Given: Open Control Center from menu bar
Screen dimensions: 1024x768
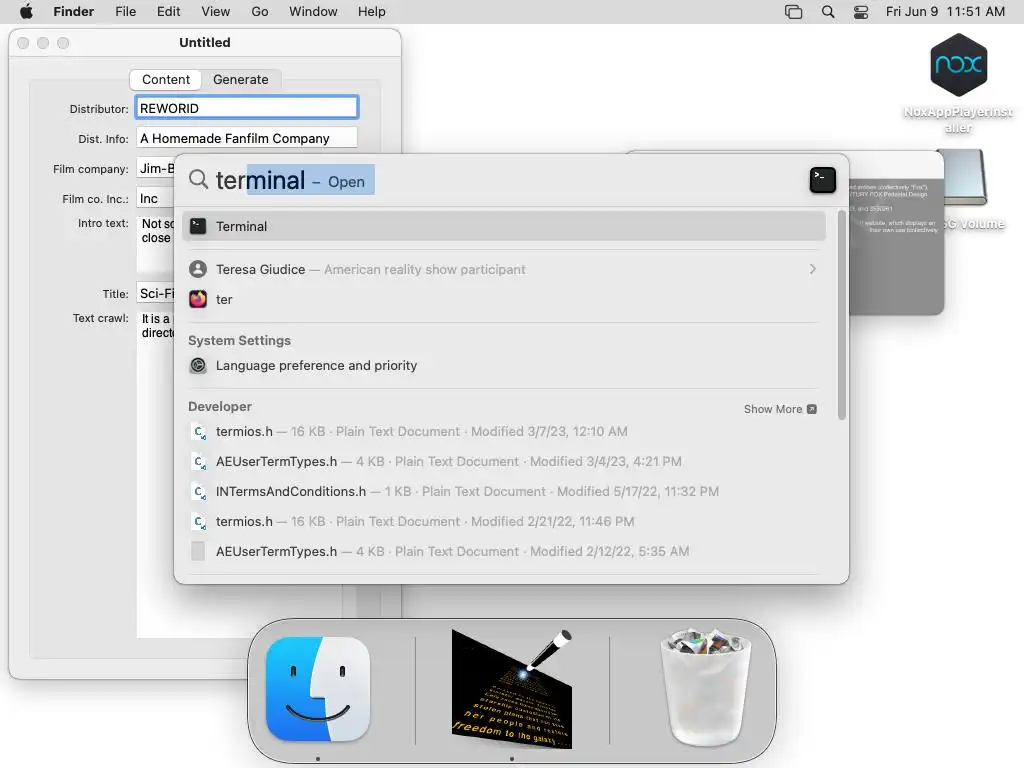Looking at the screenshot, I should [x=861, y=12].
